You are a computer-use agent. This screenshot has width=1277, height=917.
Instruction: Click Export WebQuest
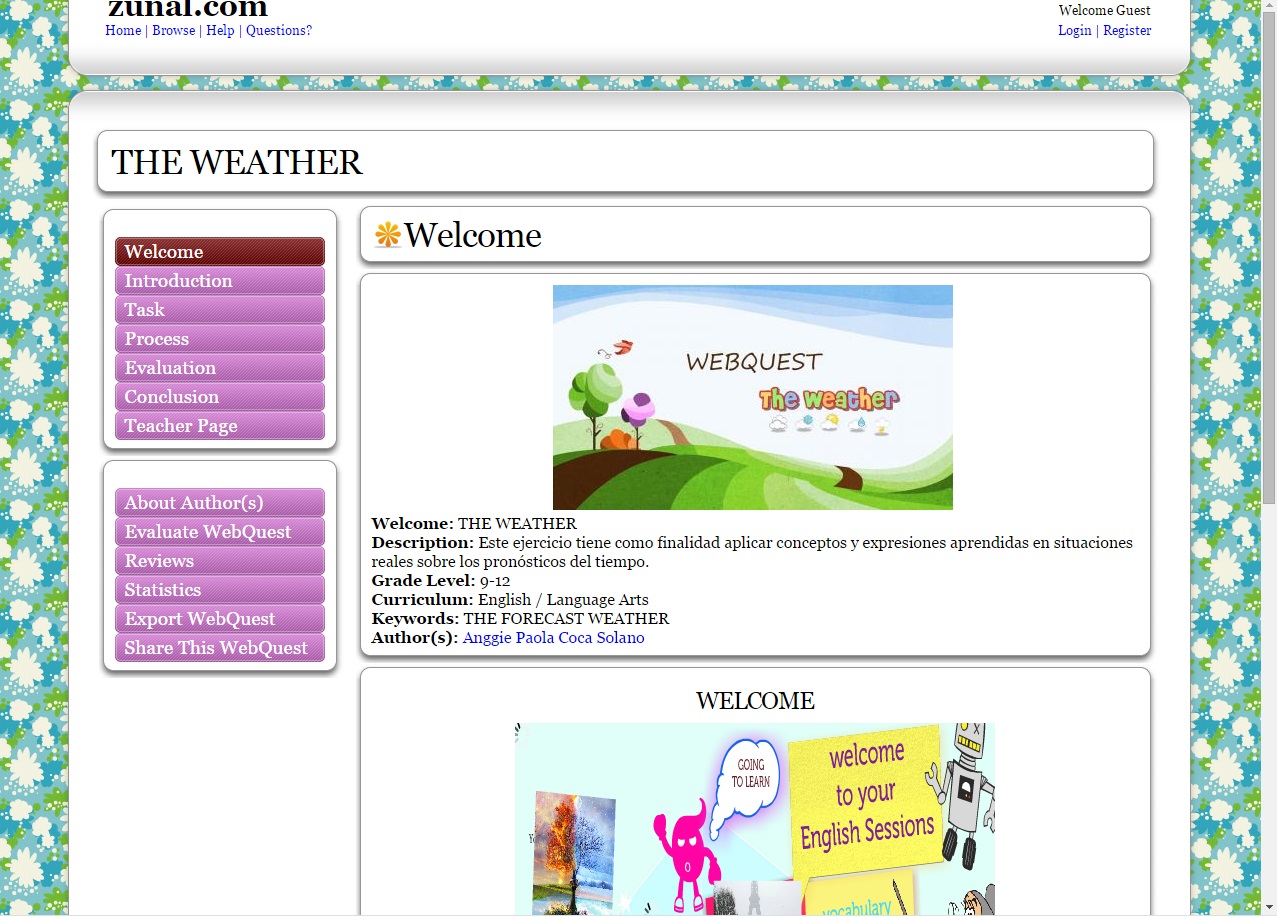pos(219,619)
